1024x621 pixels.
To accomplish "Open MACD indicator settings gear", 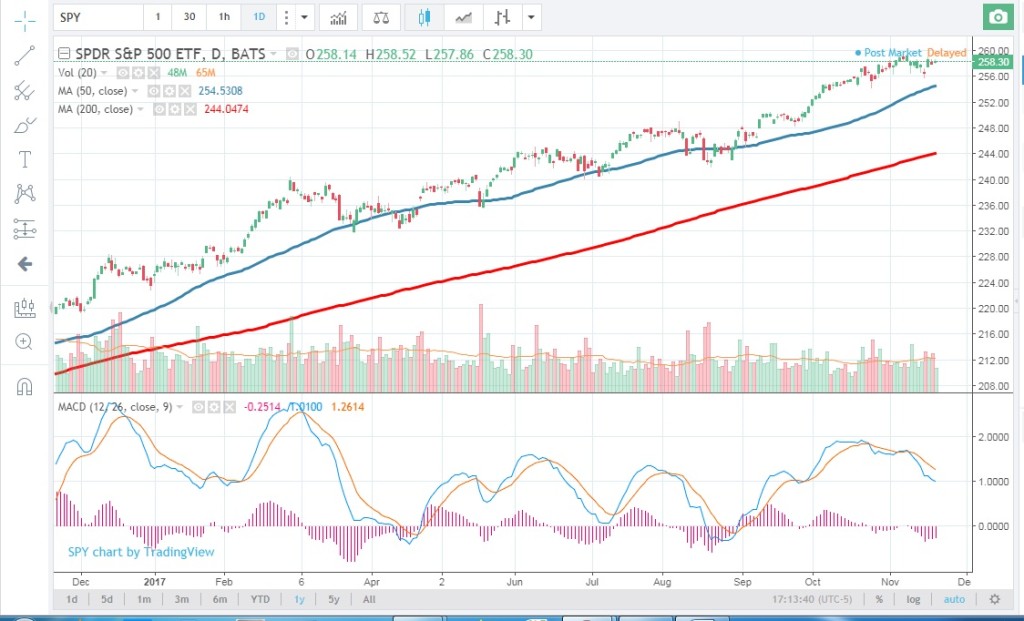I will 212,407.
